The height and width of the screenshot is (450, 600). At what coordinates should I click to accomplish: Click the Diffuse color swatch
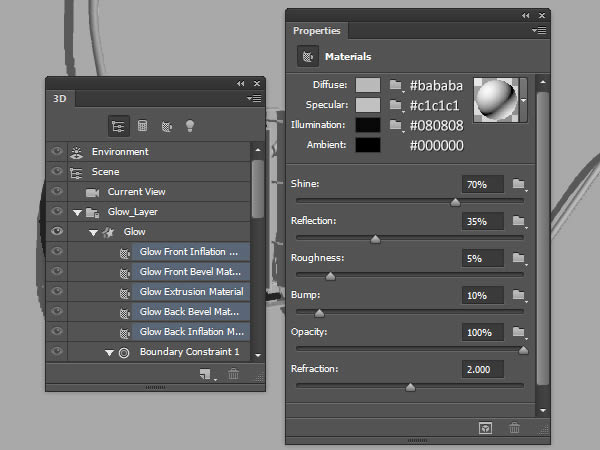pyautogui.click(x=368, y=85)
